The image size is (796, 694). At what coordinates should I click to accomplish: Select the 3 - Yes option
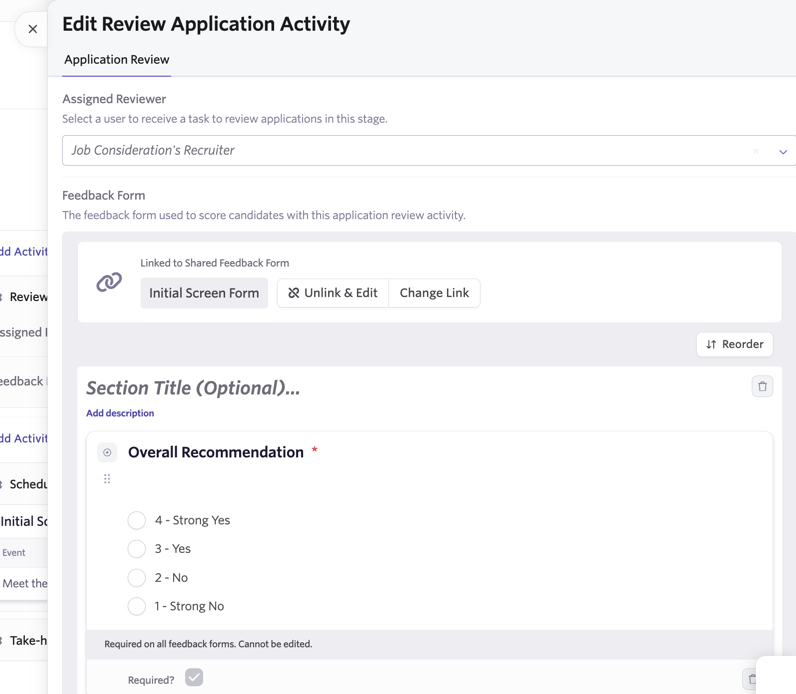137,549
